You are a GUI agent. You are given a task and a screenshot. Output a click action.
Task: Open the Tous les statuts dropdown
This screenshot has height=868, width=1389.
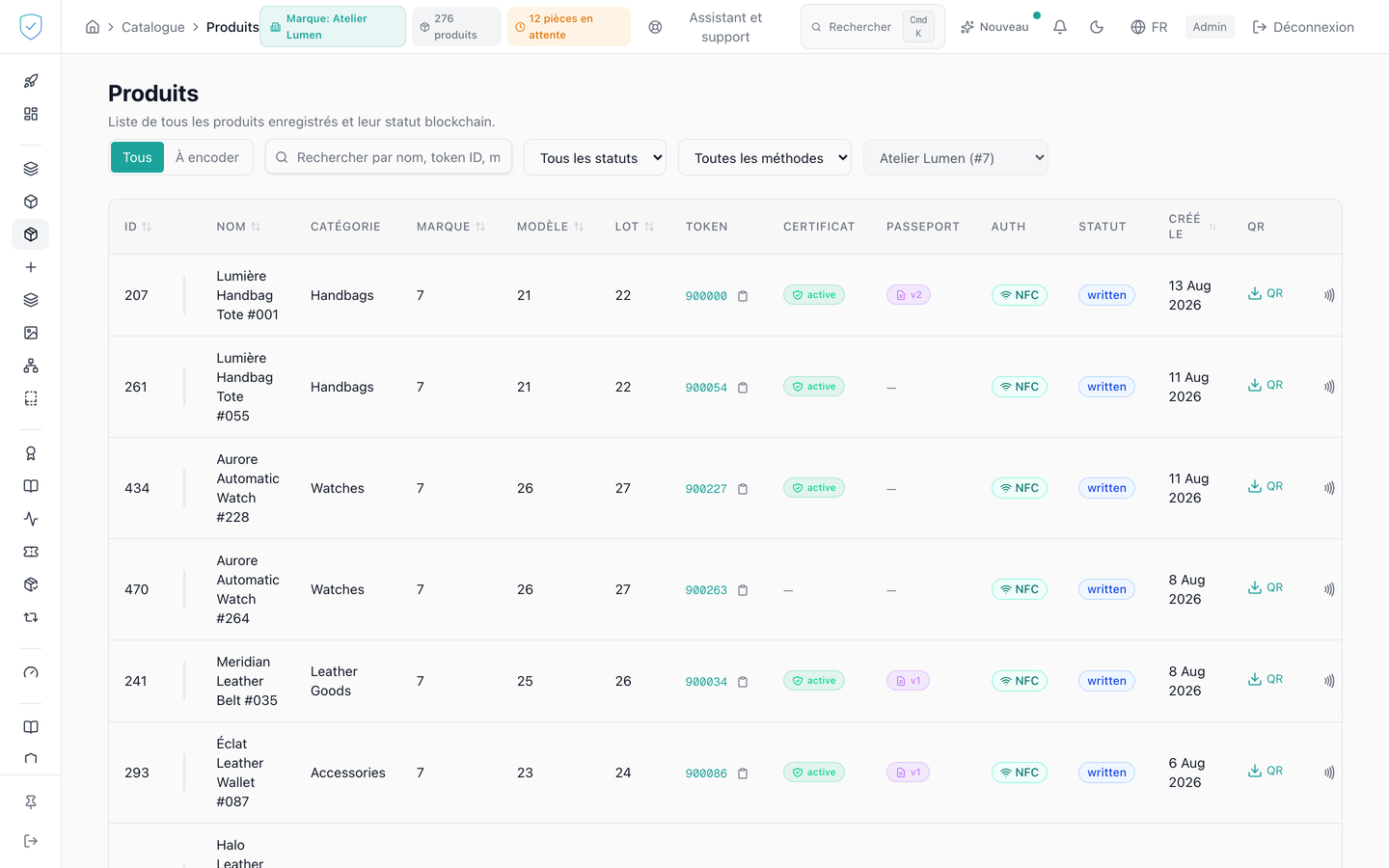tap(595, 158)
